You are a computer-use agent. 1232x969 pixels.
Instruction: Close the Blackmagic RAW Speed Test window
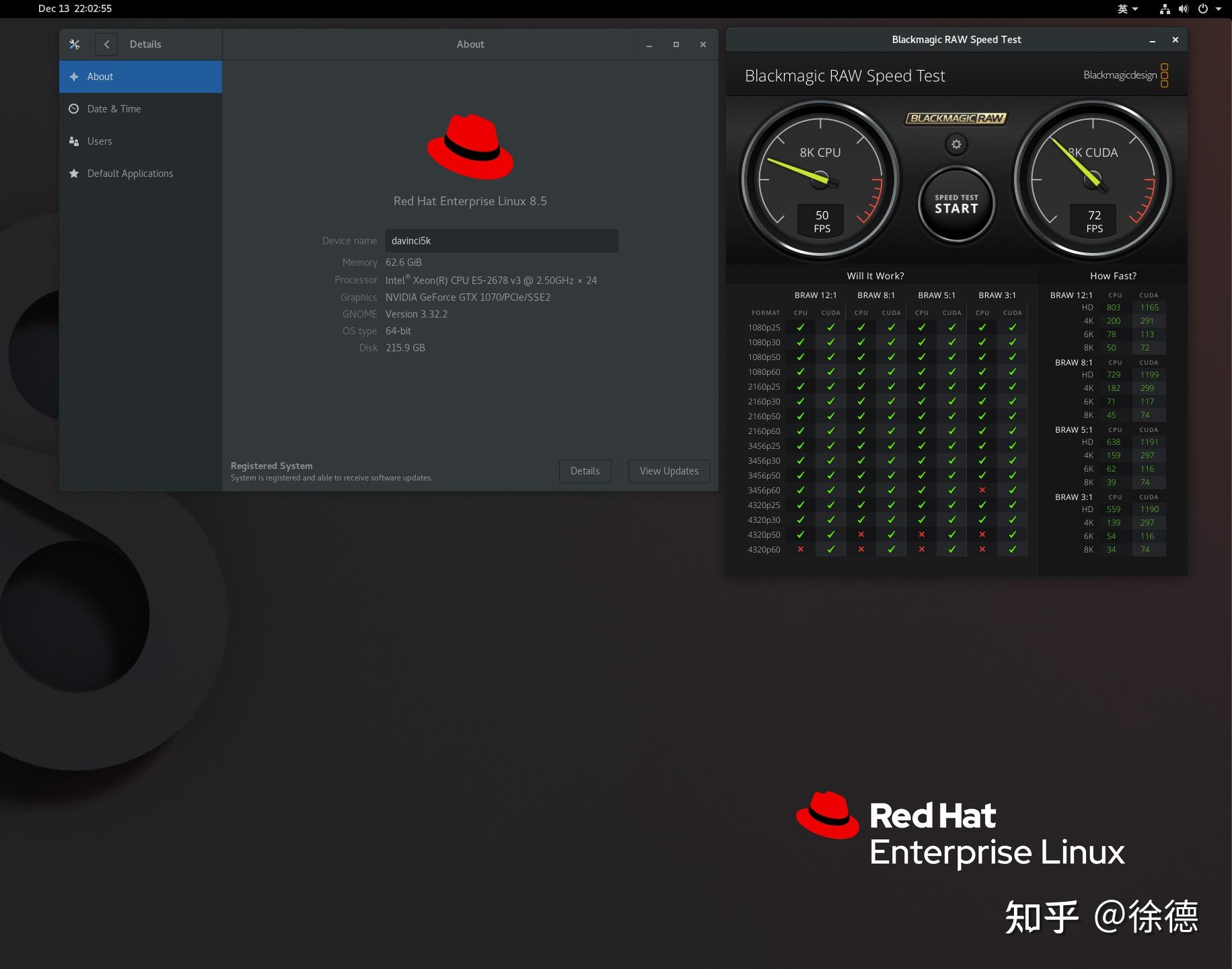1175,40
